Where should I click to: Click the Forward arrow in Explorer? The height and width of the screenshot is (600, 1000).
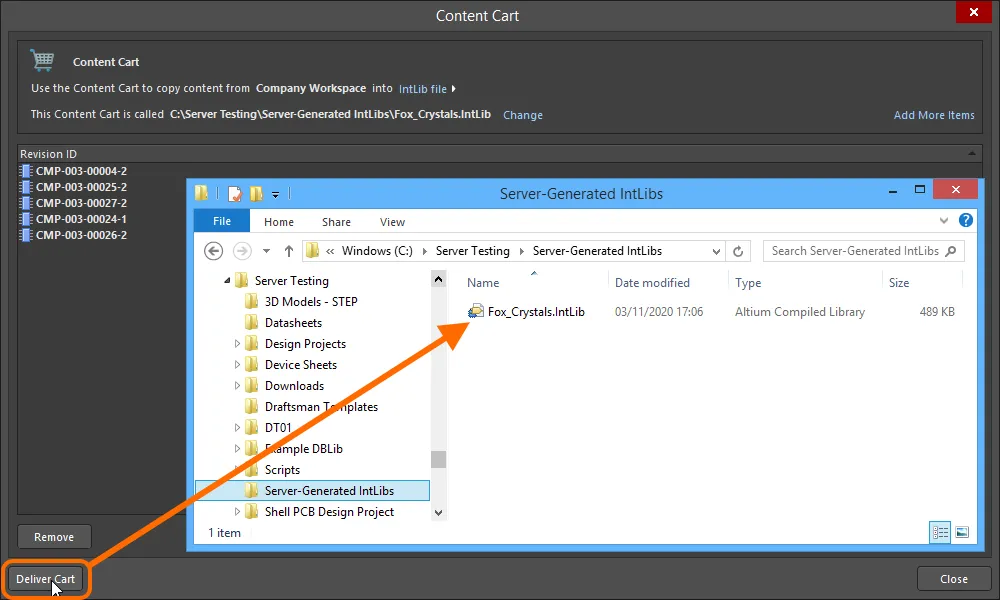(242, 251)
